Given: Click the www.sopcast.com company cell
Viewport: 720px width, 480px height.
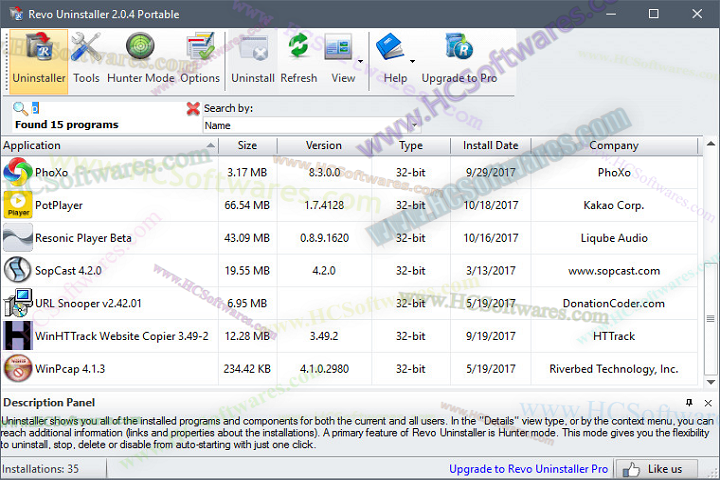Looking at the screenshot, I should (x=614, y=271).
